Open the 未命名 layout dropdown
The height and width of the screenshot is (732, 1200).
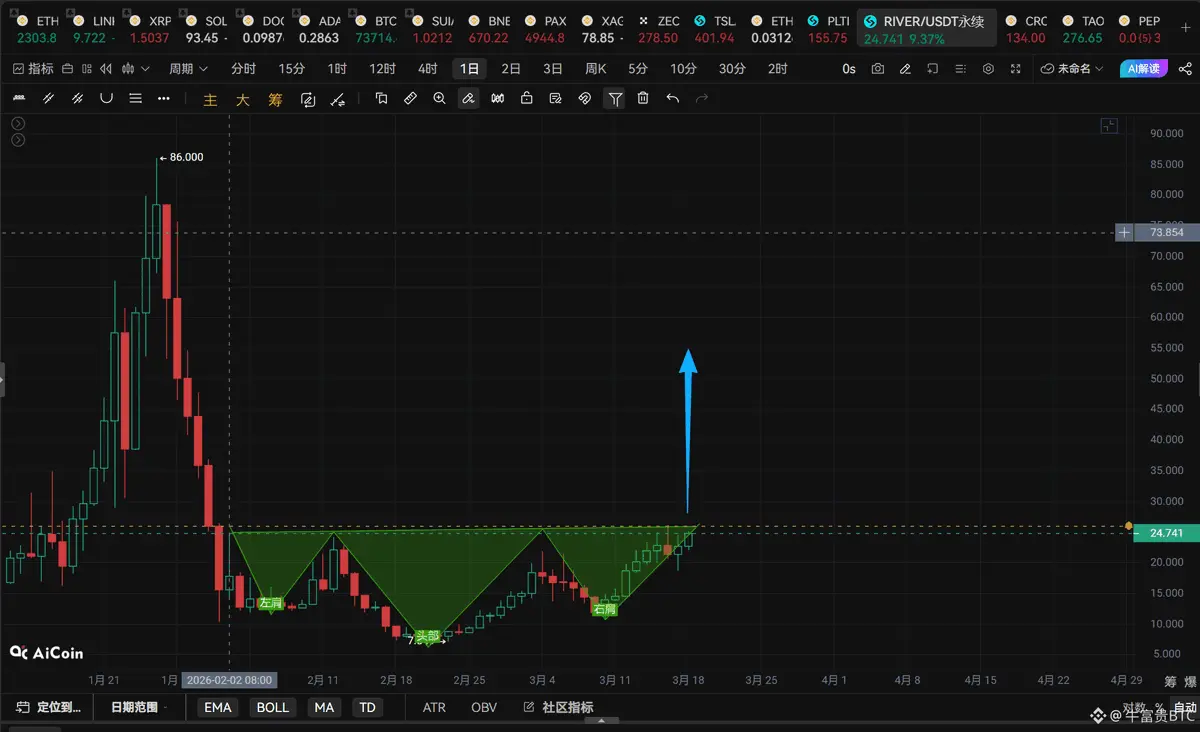pyautogui.click(x=1072, y=69)
